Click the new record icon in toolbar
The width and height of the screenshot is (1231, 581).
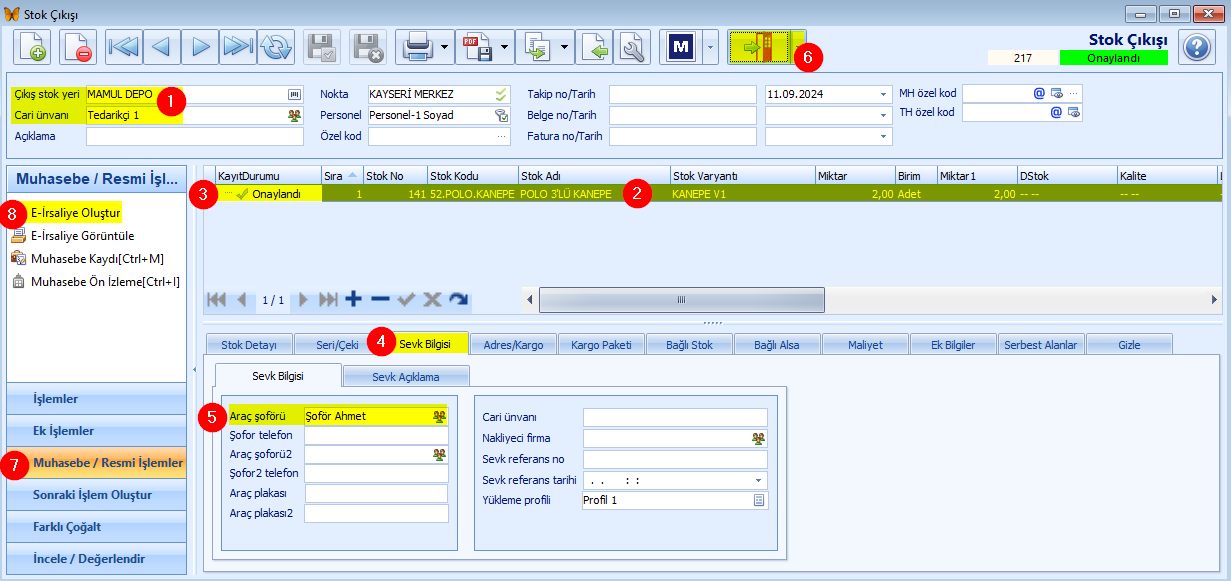[x=31, y=47]
